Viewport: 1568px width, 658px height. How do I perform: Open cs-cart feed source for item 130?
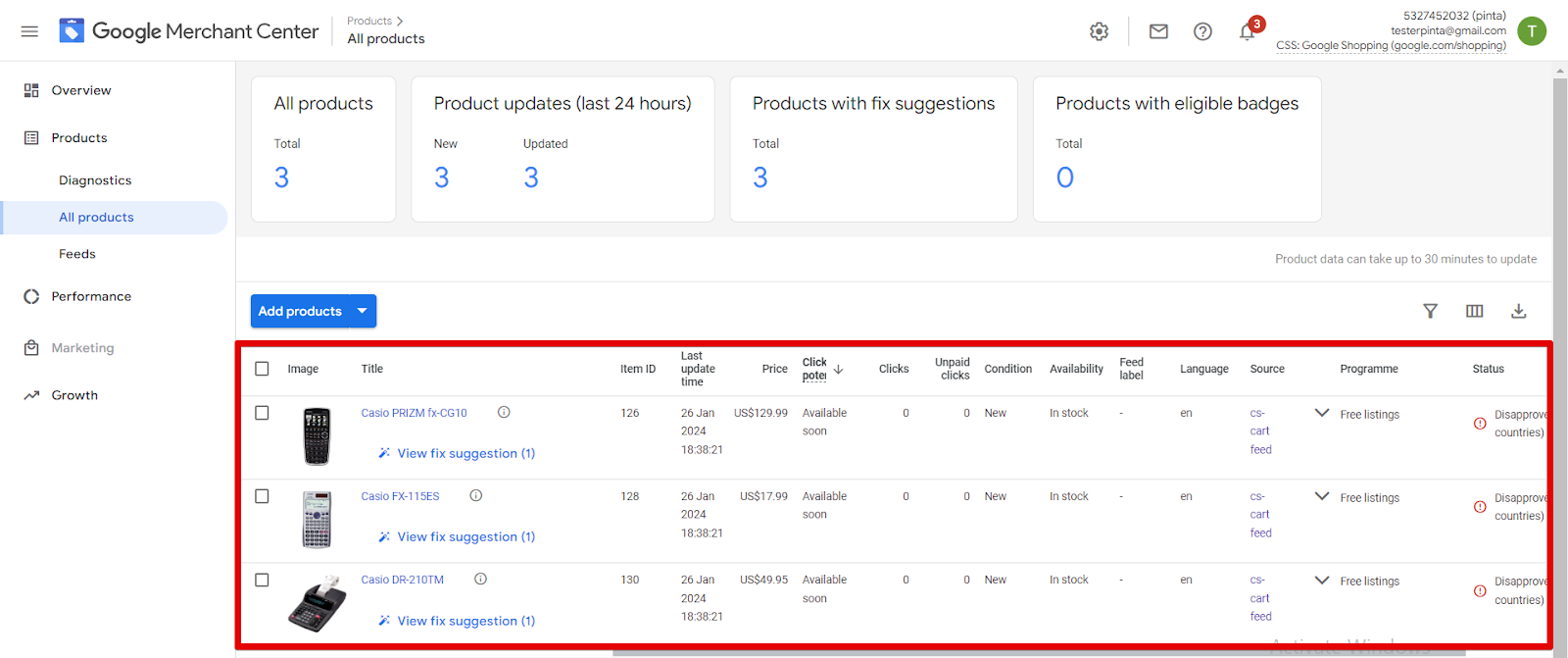click(1260, 598)
